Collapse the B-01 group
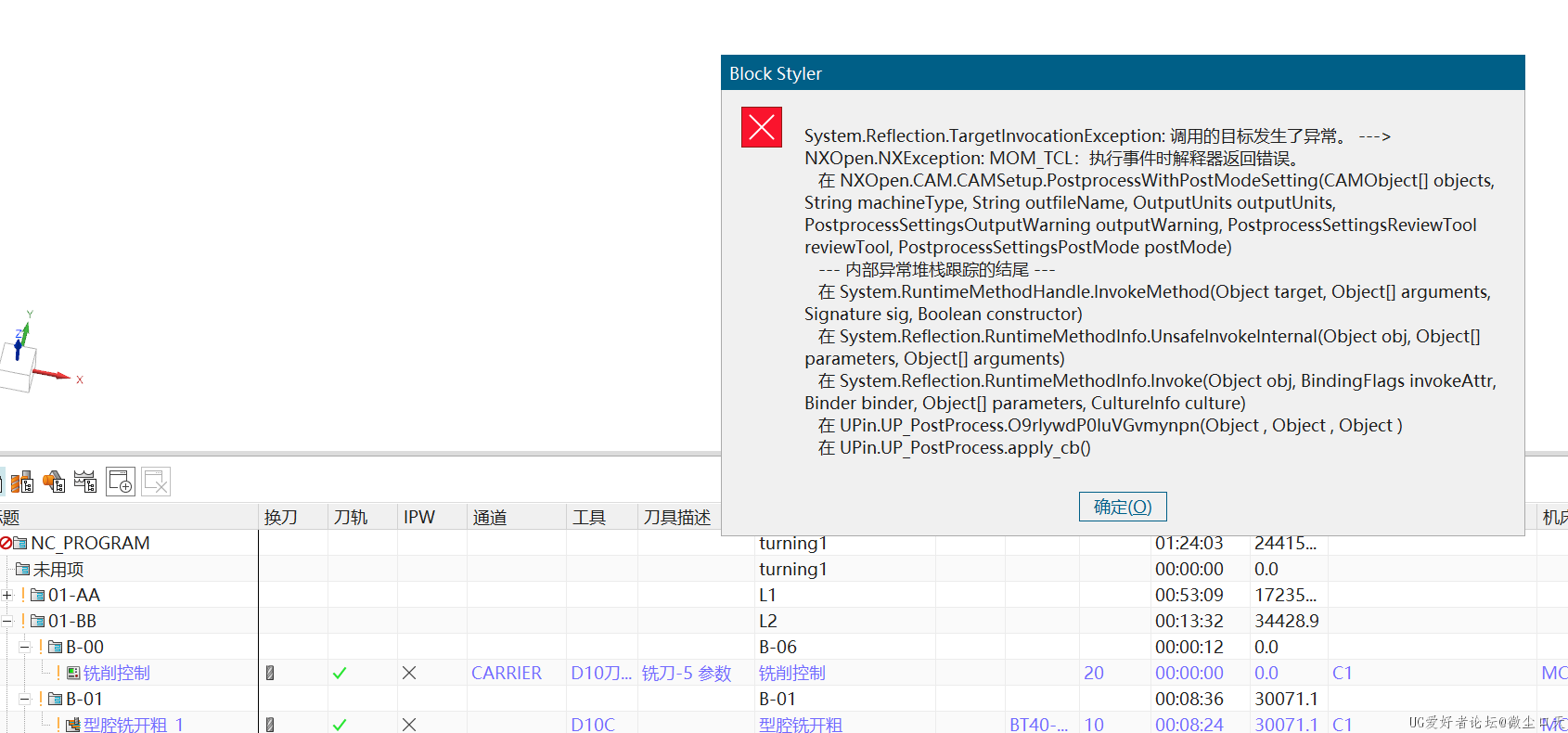Screen dimensions: 1568x733 [25, 699]
